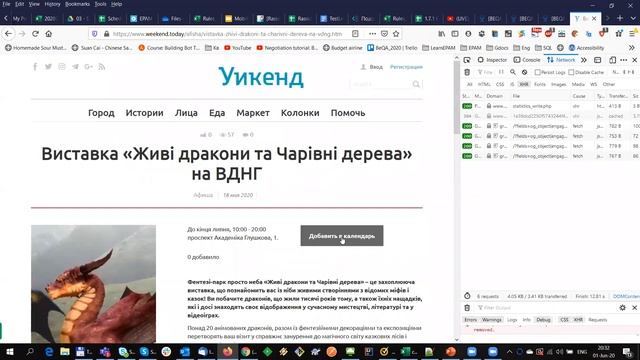Open the Telegram social icon on Уикенд
Screen dimensions: 640x360
[x=75, y=67]
